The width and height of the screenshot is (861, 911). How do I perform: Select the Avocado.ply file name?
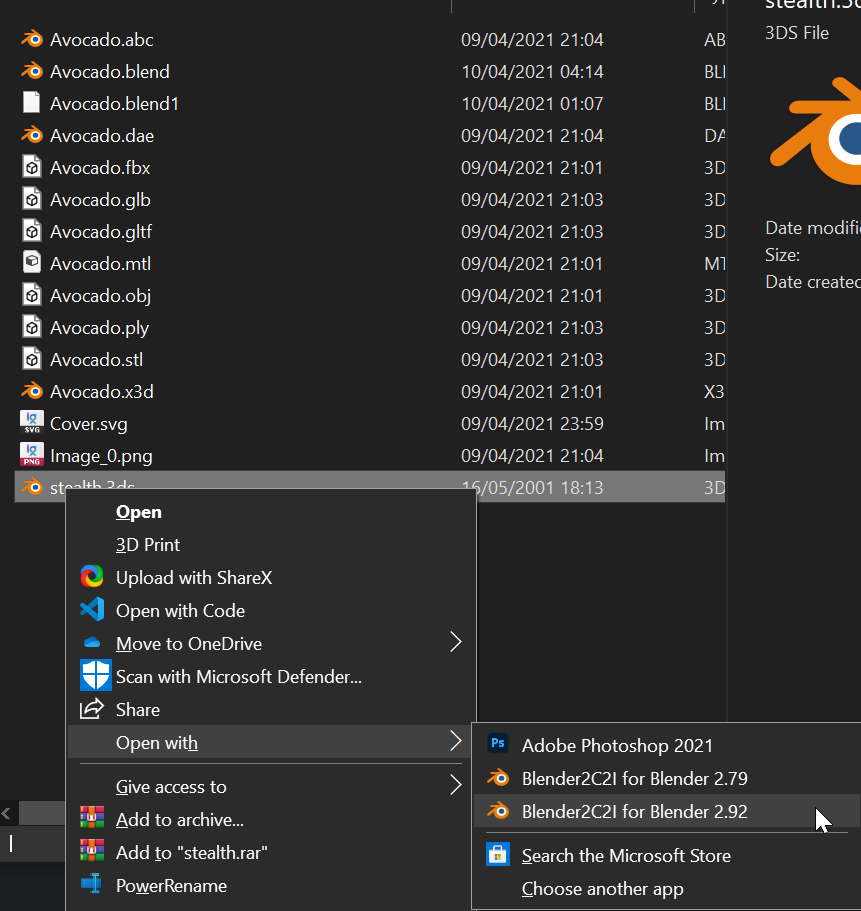[99, 328]
